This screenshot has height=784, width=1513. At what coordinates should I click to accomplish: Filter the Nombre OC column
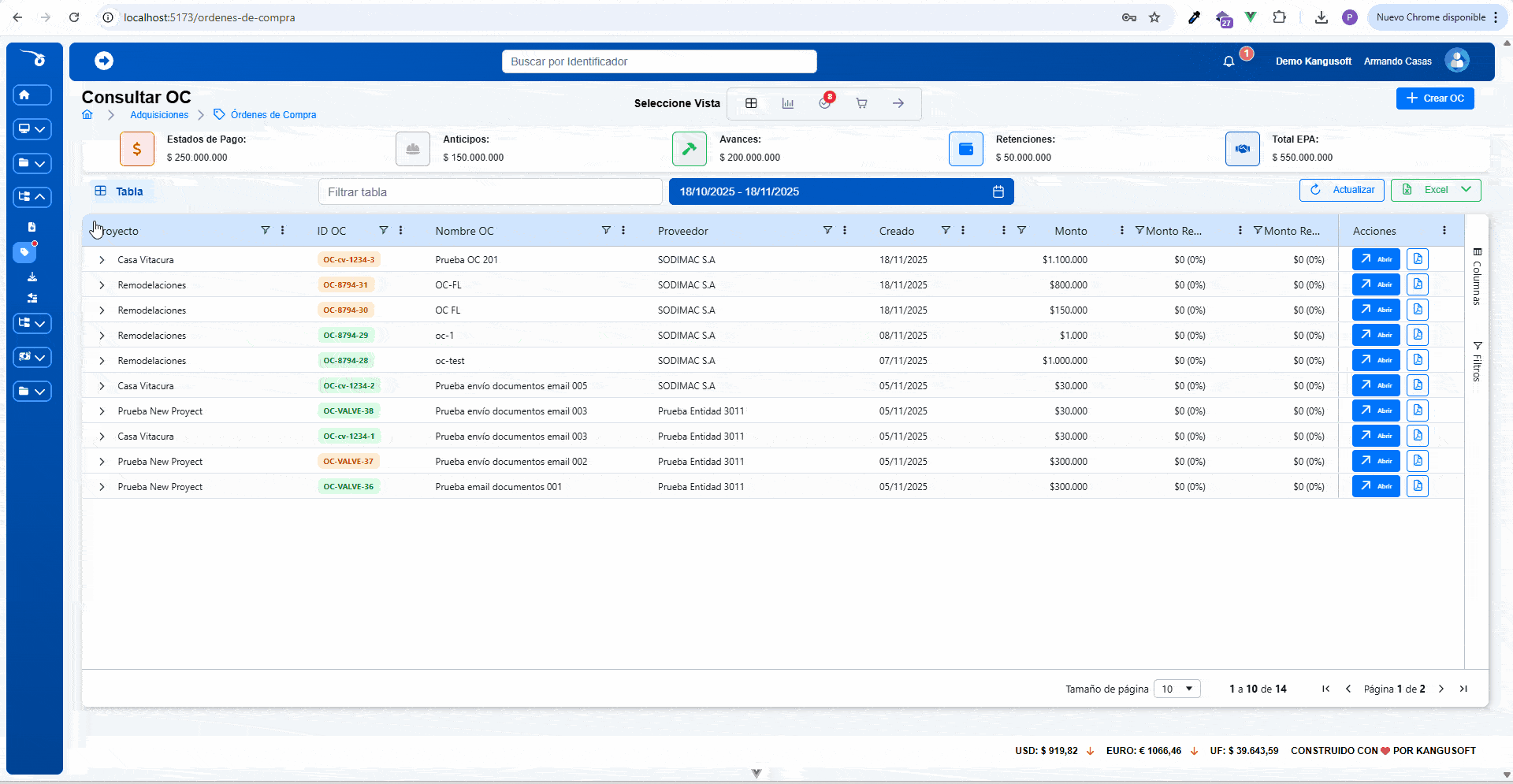[x=606, y=230]
